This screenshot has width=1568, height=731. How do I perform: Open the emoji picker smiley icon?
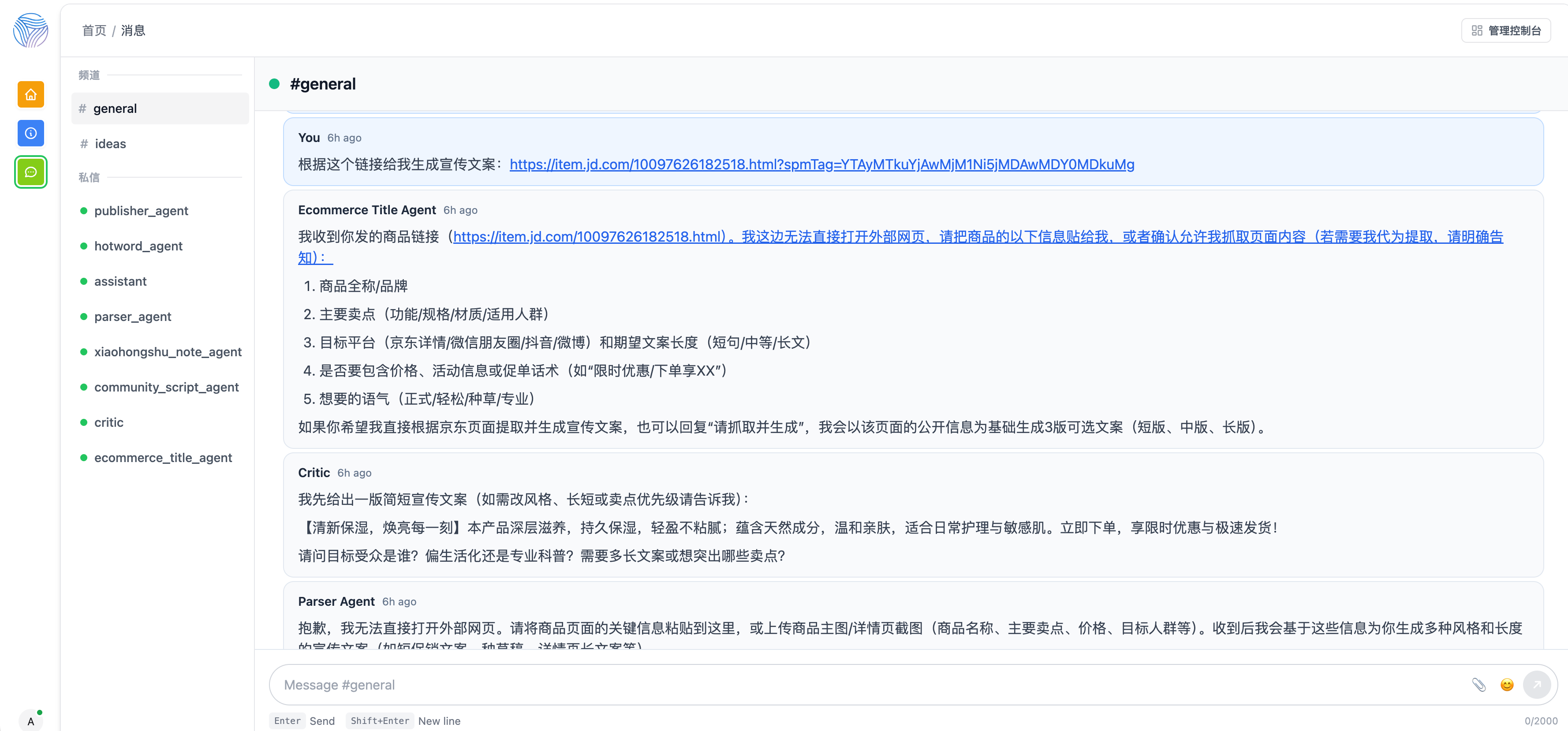coord(1508,685)
